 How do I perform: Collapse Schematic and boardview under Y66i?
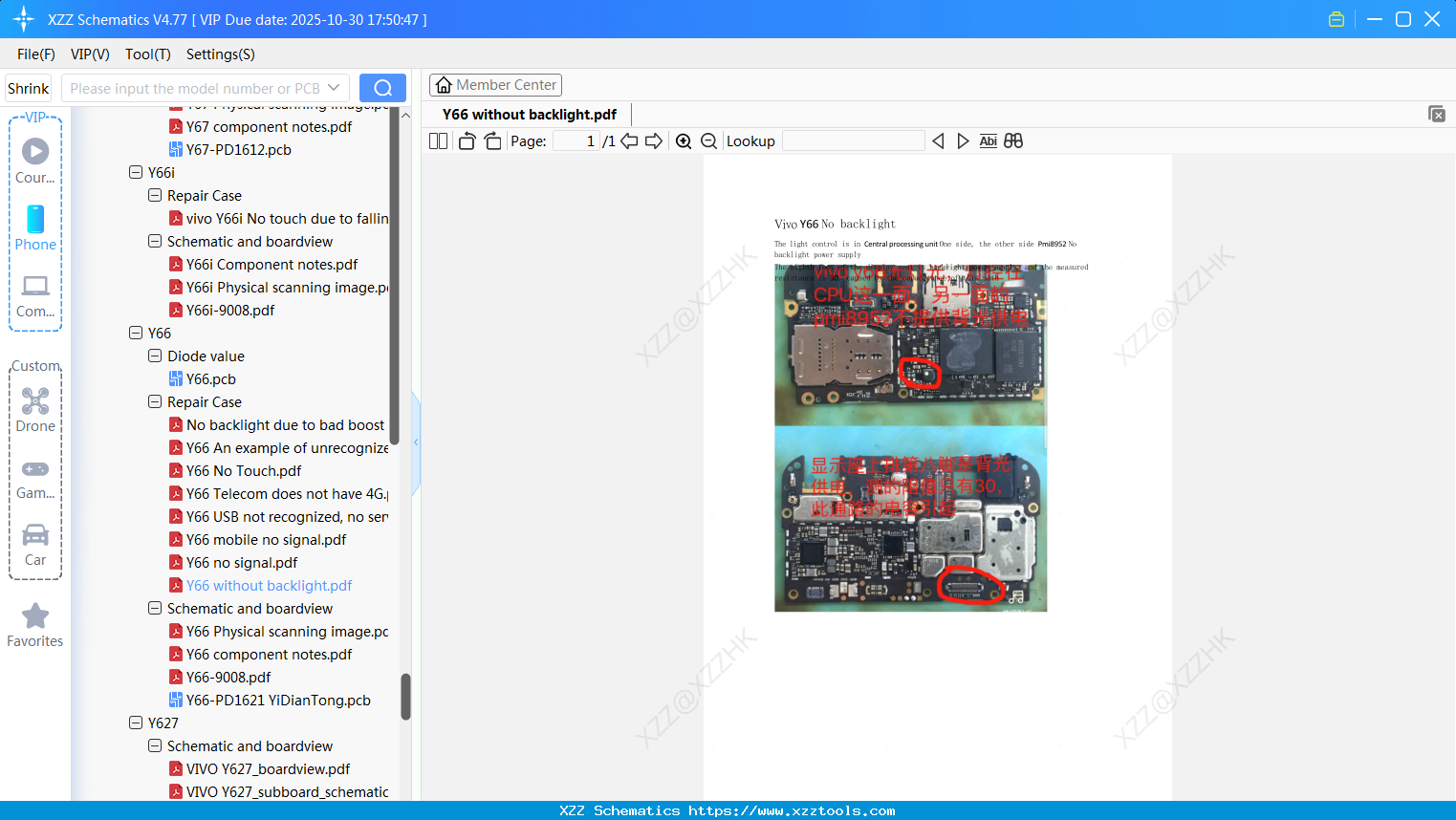155,242
